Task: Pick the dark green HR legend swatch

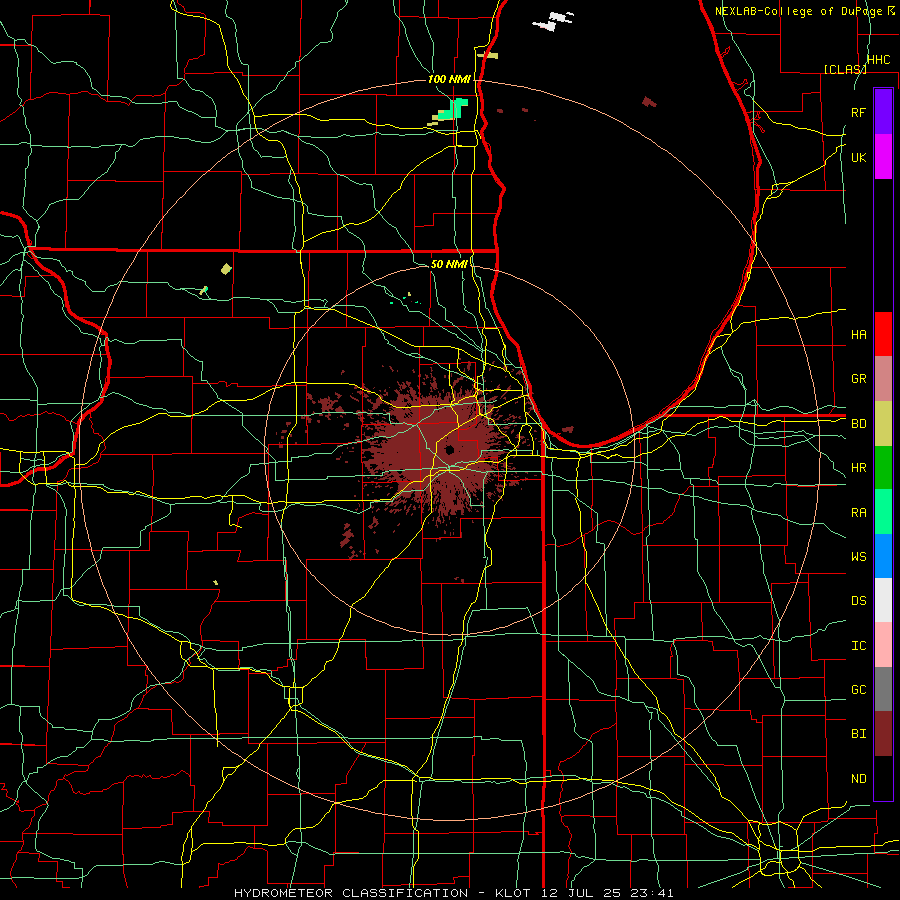Action: coord(883,467)
